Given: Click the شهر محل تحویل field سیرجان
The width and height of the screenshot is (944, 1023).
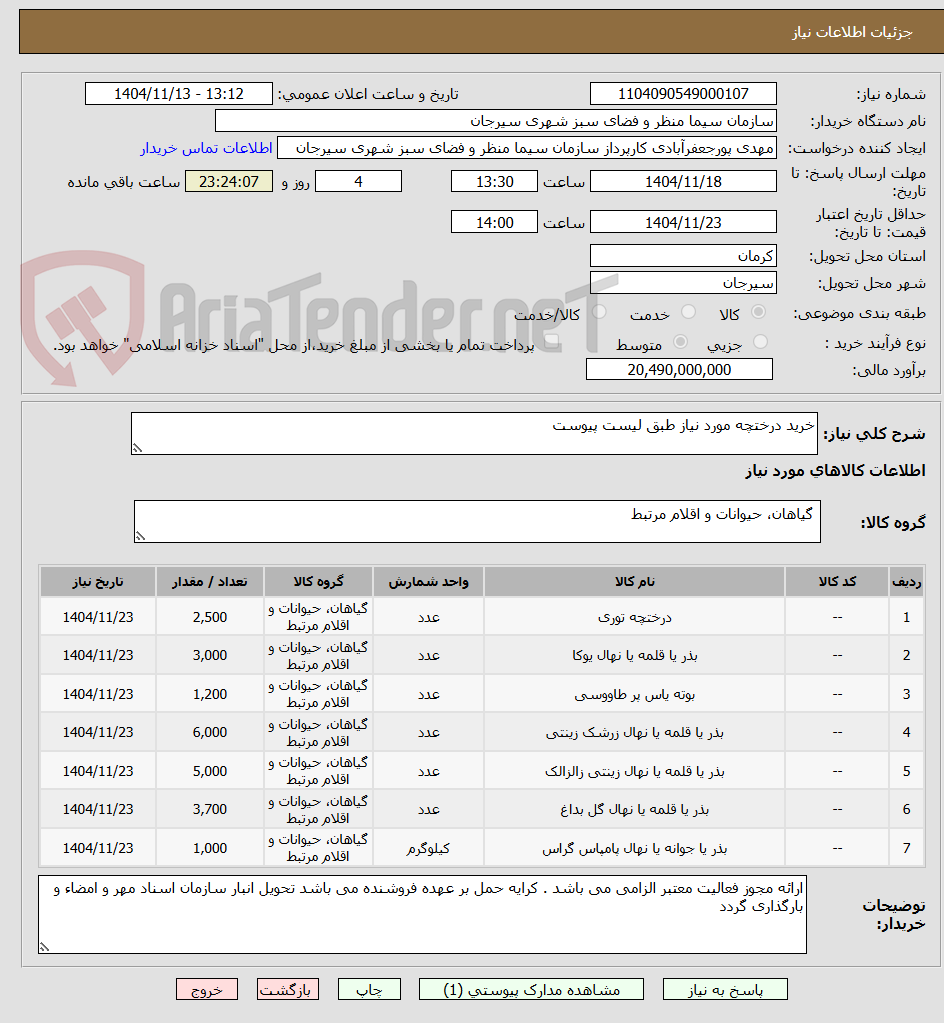Looking at the screenshot, I should tap(683, 282).
